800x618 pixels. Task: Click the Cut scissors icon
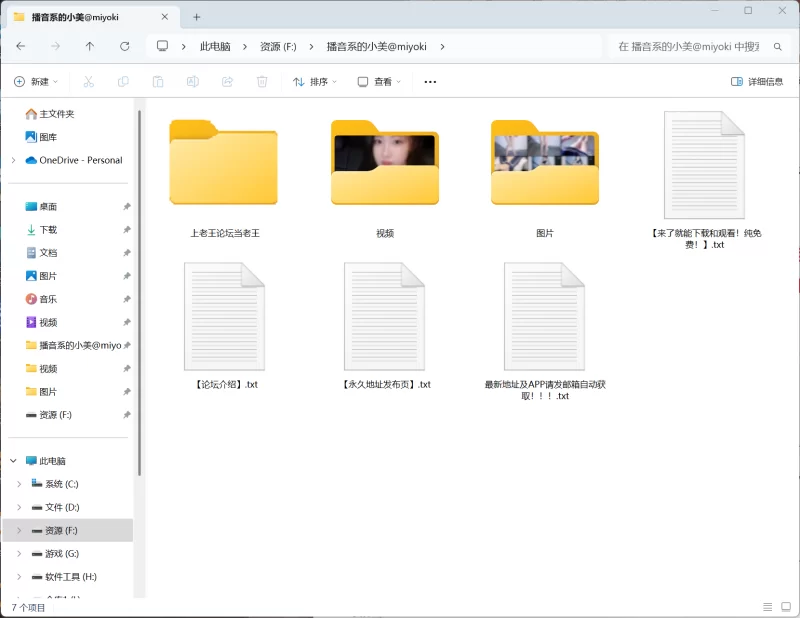pyautogui.click(x=89, y=82)
